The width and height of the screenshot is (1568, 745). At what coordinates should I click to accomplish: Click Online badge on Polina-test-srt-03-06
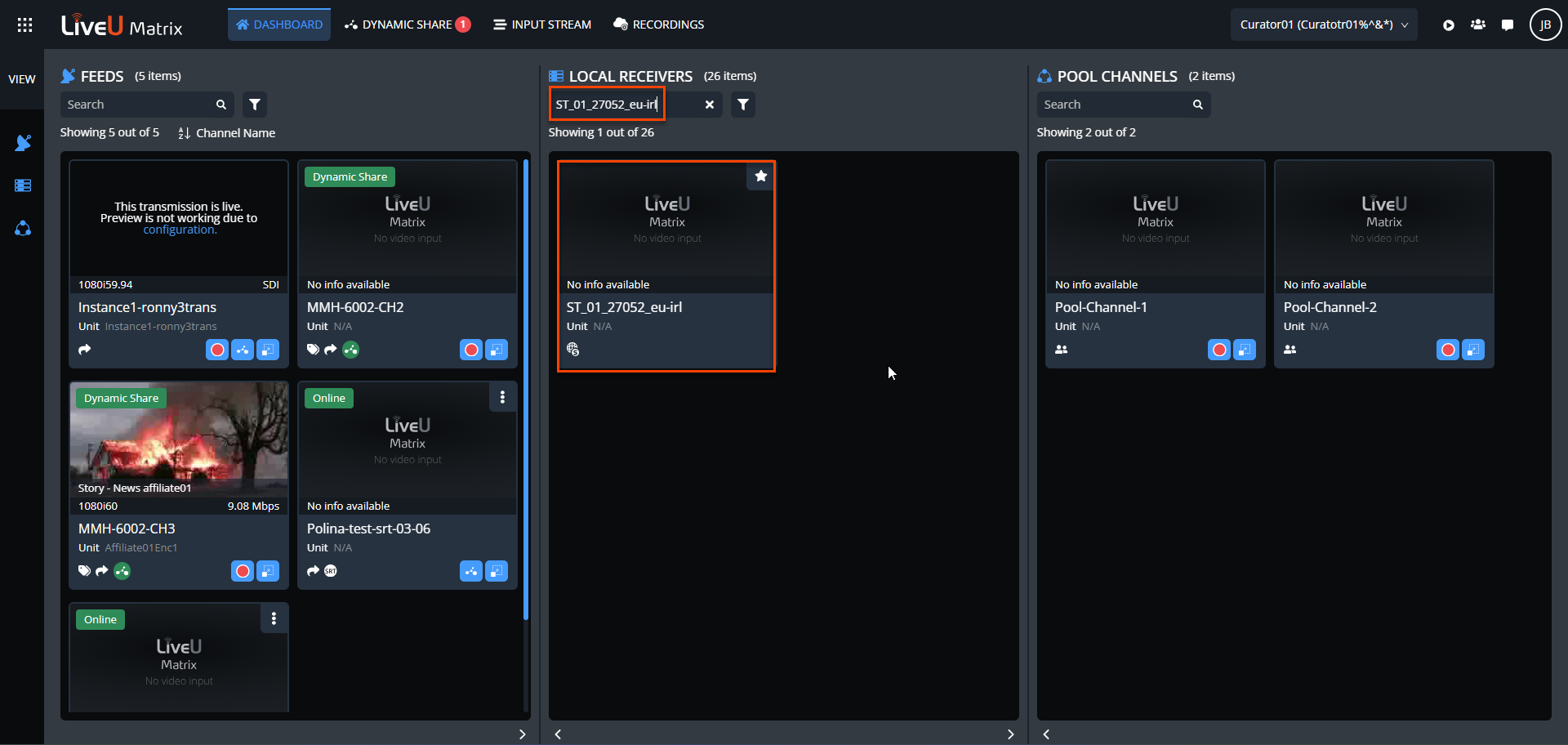[329, 398]
